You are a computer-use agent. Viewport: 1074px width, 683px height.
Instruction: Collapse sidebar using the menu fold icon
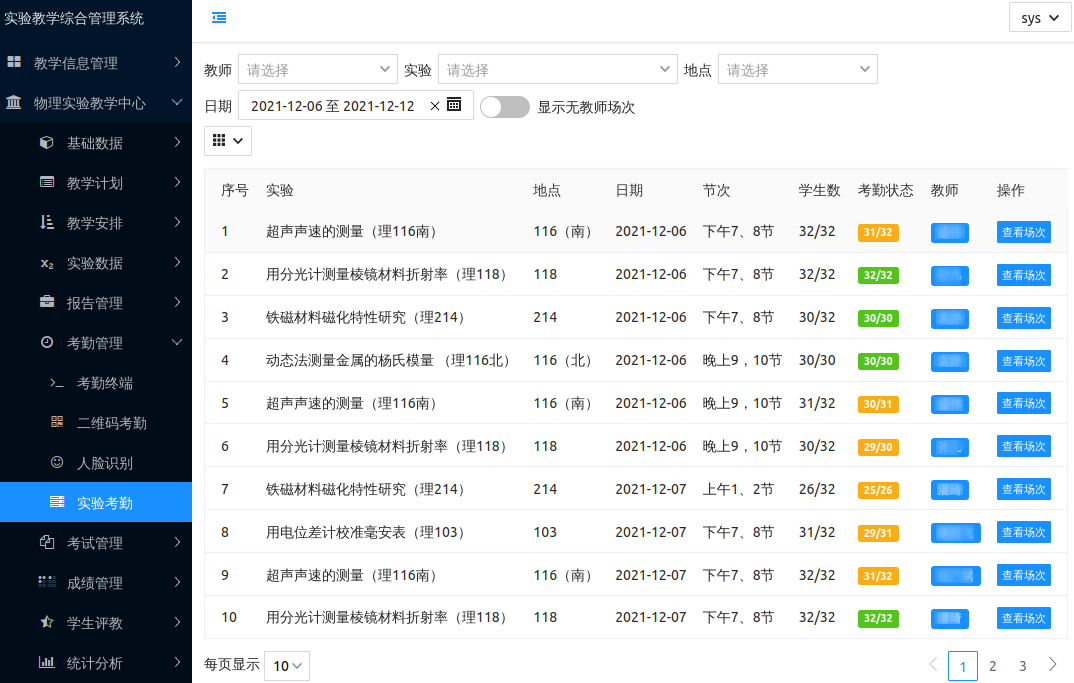[x=219, y=17]
